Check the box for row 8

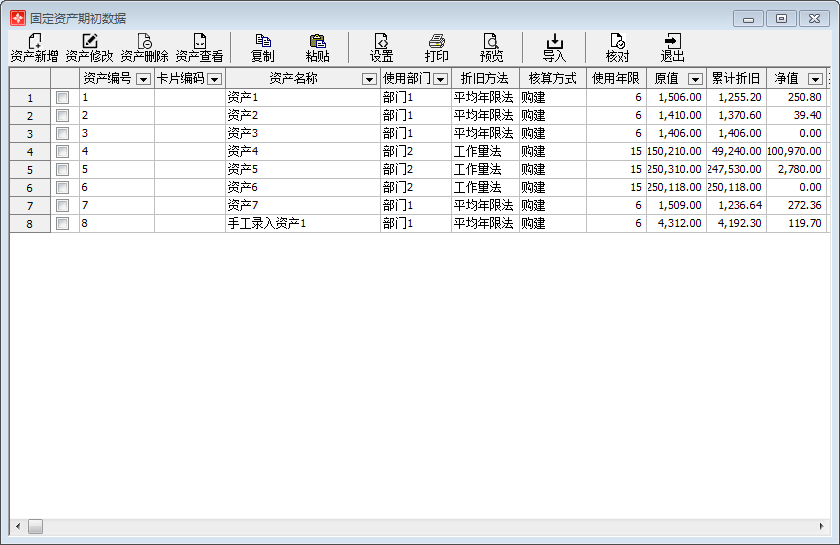[63, 224]
